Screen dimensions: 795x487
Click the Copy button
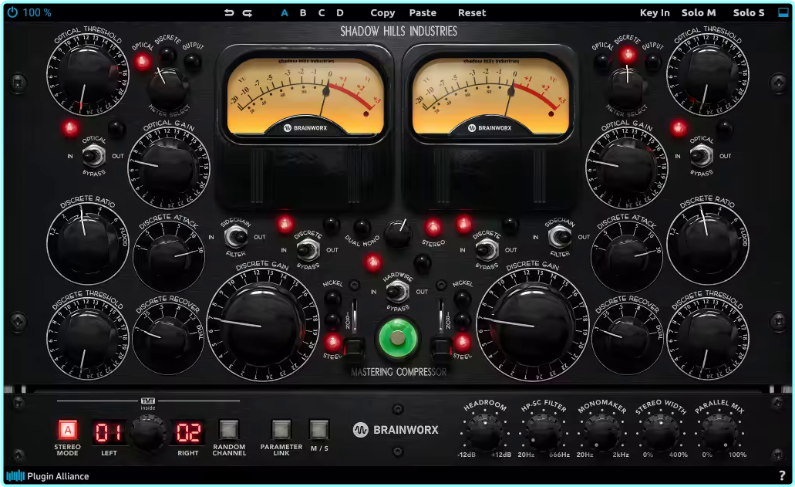tap(382, 13)
